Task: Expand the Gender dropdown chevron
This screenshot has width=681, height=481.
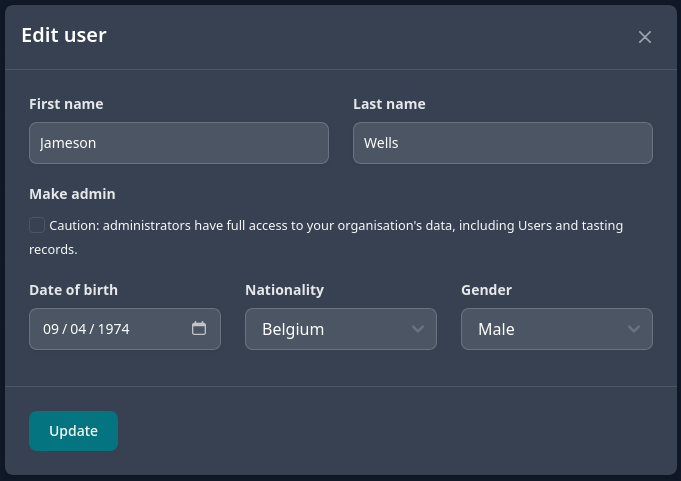Action: tap(634, 329)
